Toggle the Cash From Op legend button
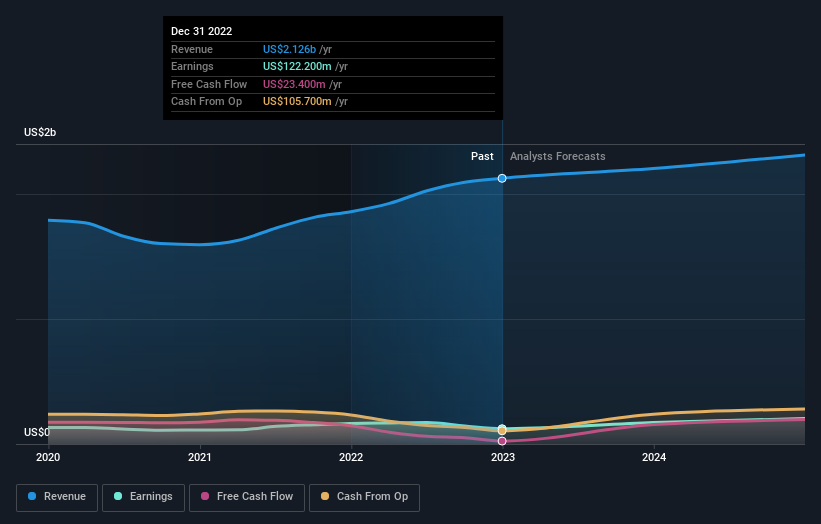Image resolution: width=821 pixels, height=524 pixels. 364,497
